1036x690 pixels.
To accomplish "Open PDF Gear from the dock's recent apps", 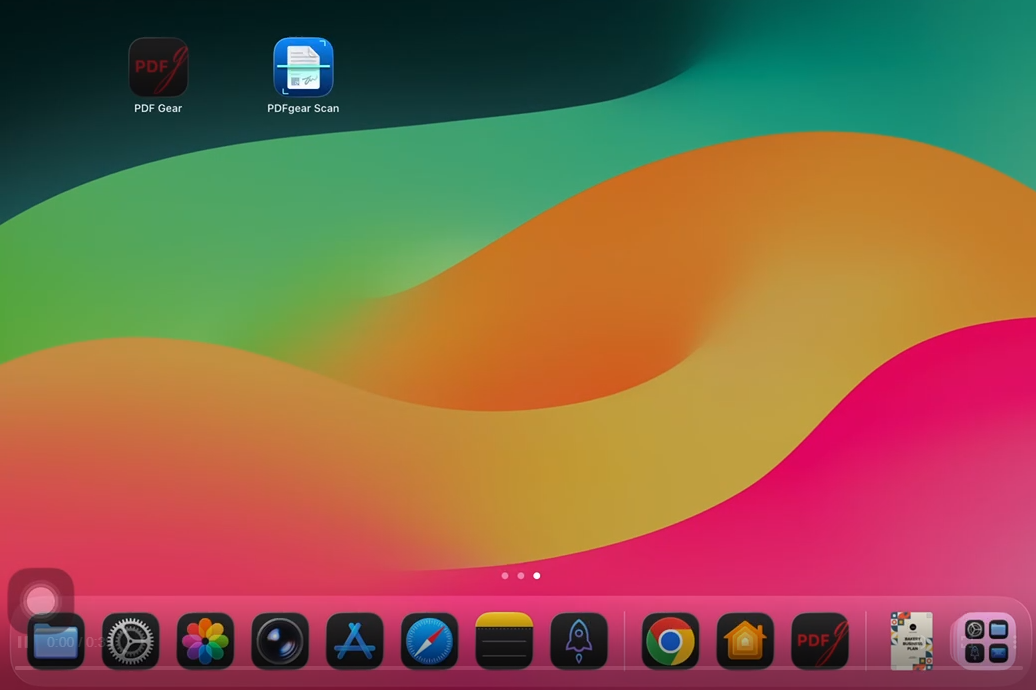I will tap(820, 641).
